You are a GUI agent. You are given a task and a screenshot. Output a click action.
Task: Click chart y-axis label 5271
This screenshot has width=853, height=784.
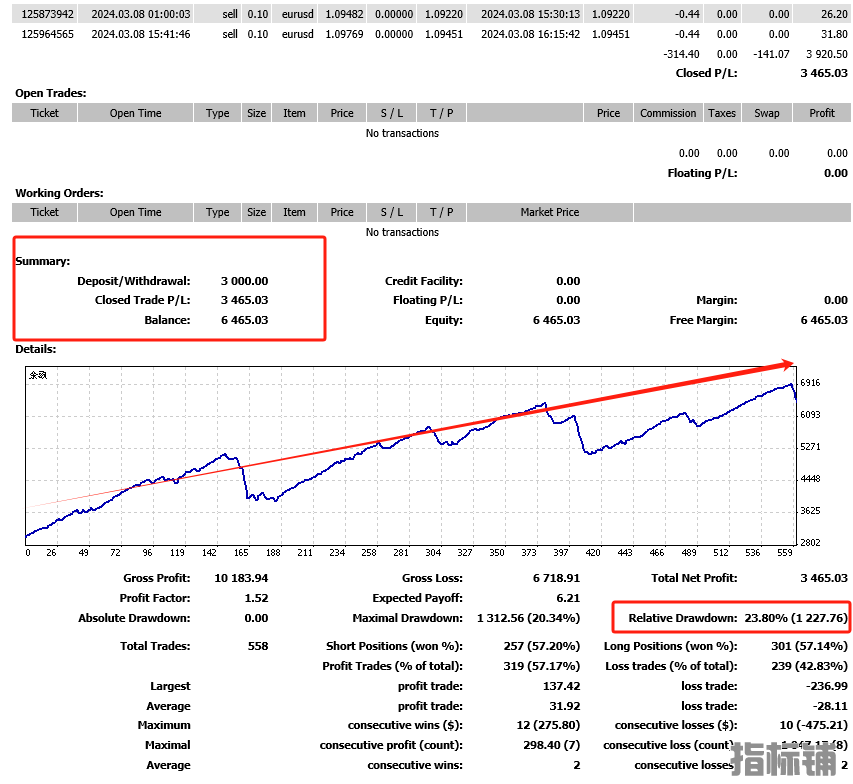click(810, 447)
